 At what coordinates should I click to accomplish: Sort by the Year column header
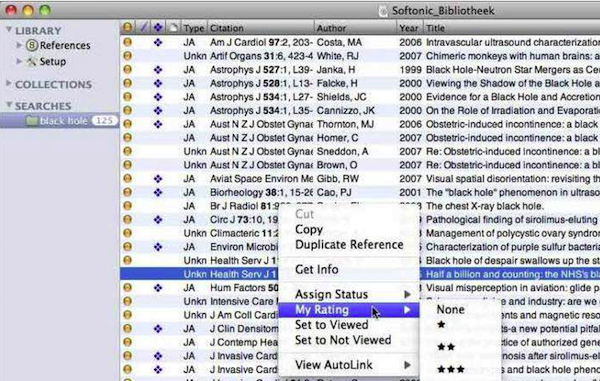[x=410, y=28]
